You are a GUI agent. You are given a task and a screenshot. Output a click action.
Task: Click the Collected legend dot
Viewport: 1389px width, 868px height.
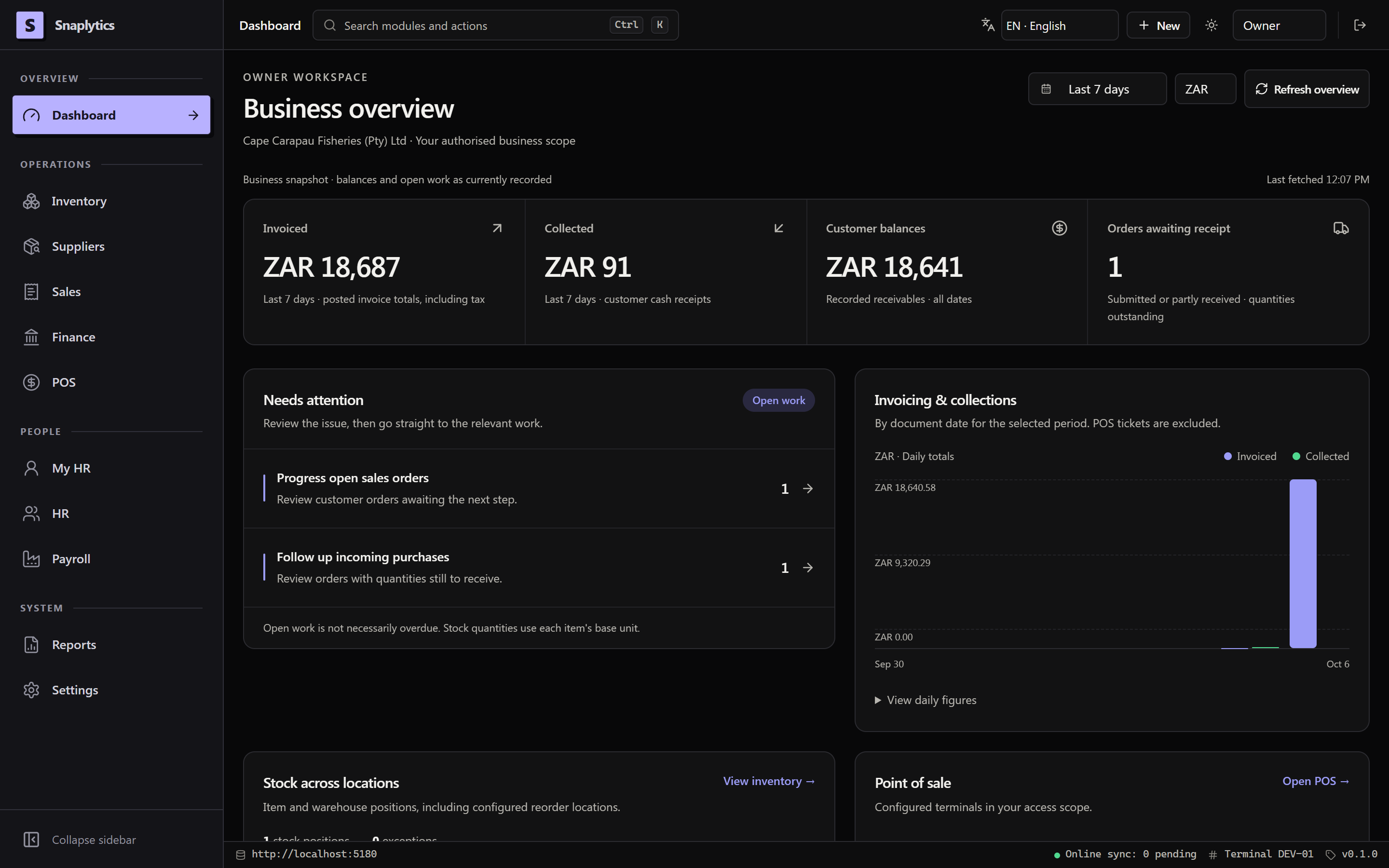point(1296,456)
